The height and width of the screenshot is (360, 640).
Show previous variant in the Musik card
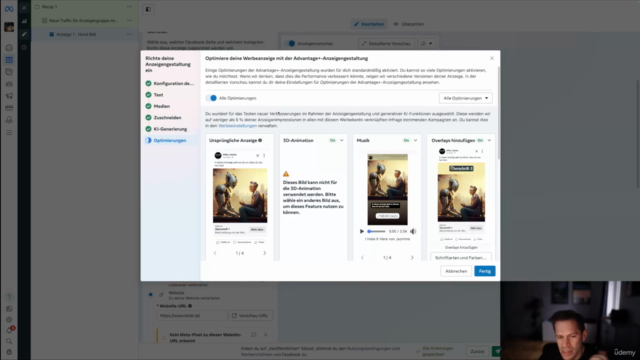(362, 258)
